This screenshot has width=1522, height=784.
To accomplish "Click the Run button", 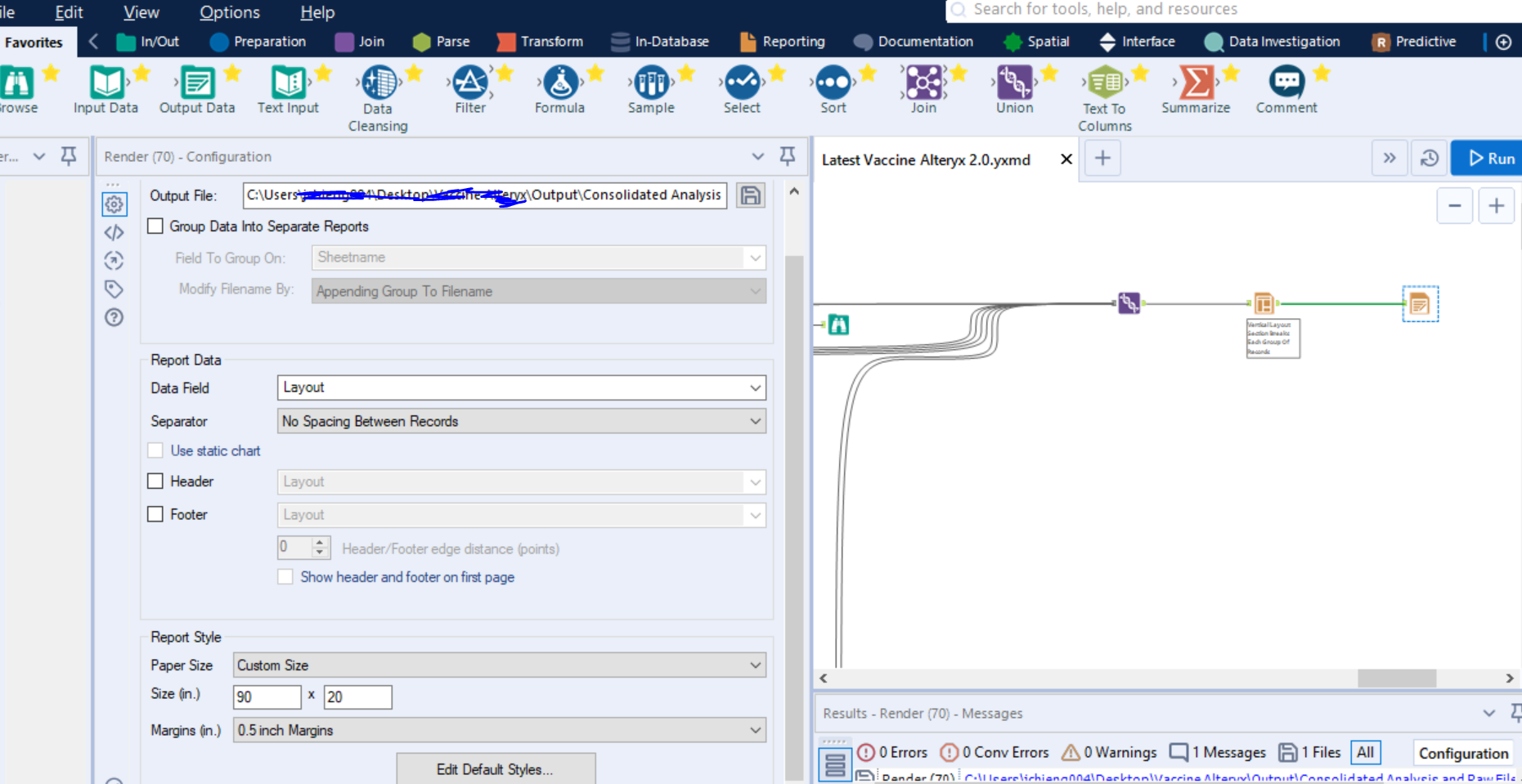I will coord(1486,158).
